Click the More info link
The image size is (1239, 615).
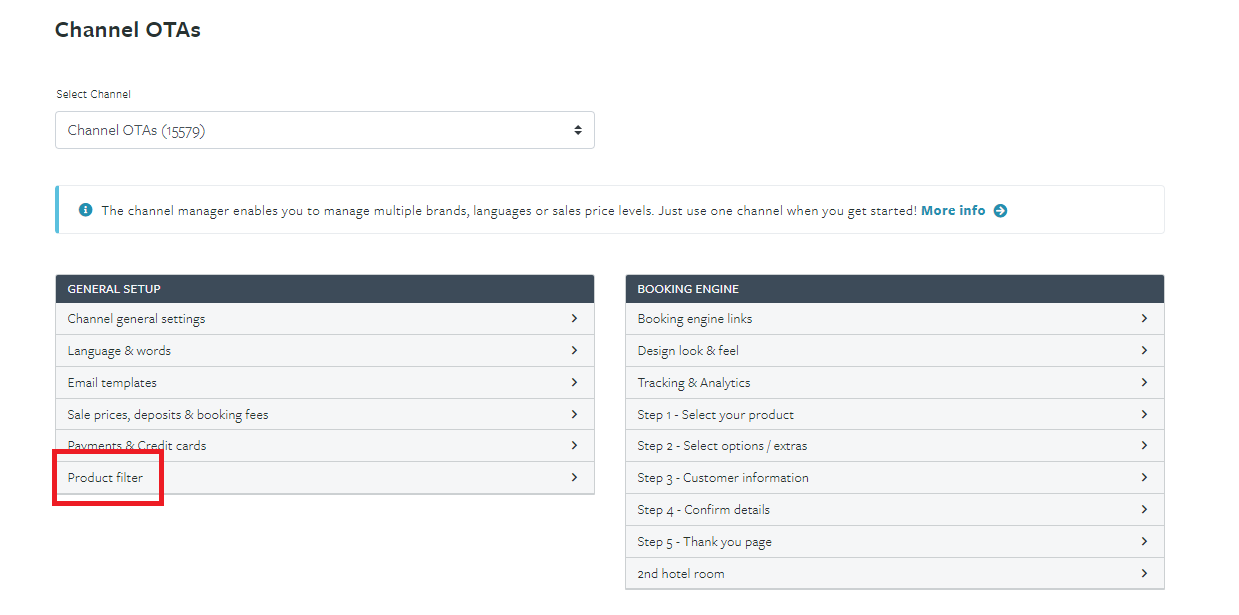click(x=952, y=211)
